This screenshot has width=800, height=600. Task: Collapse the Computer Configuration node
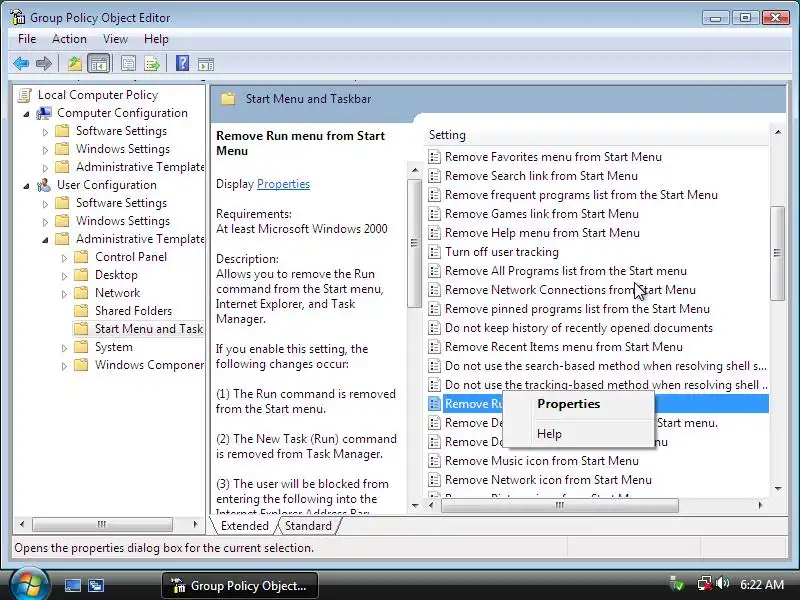coord(26,114)
